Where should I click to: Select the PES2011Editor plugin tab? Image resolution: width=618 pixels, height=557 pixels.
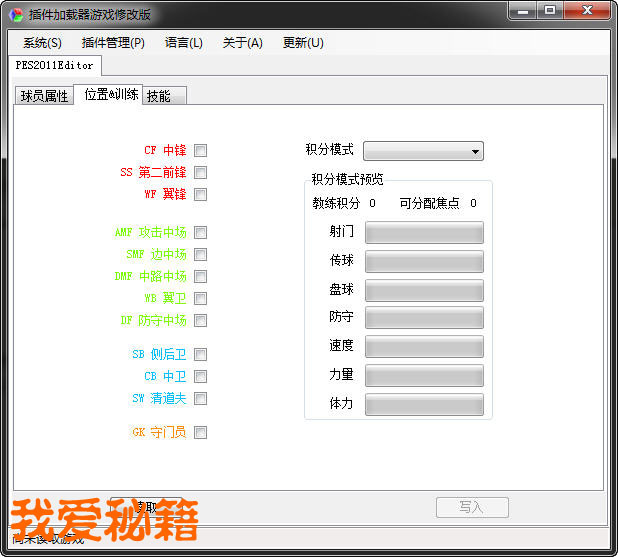[54, 66]
